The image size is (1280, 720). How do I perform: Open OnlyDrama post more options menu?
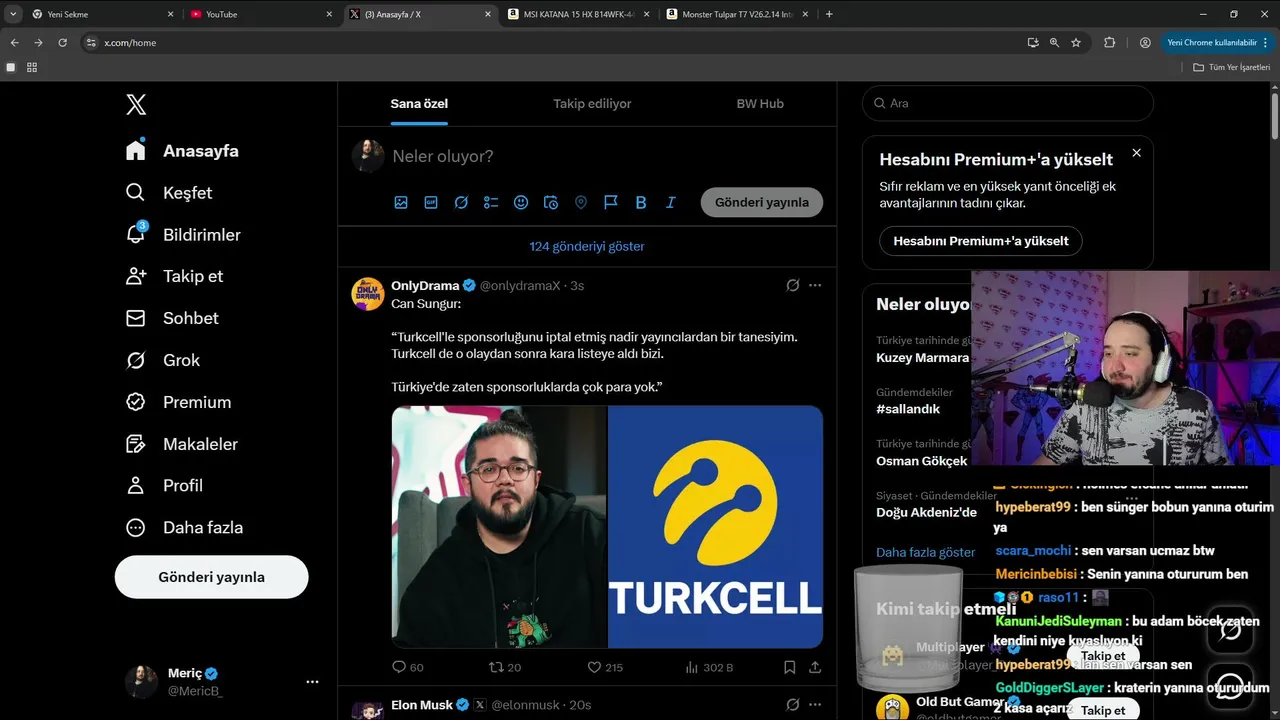[815, 285]
